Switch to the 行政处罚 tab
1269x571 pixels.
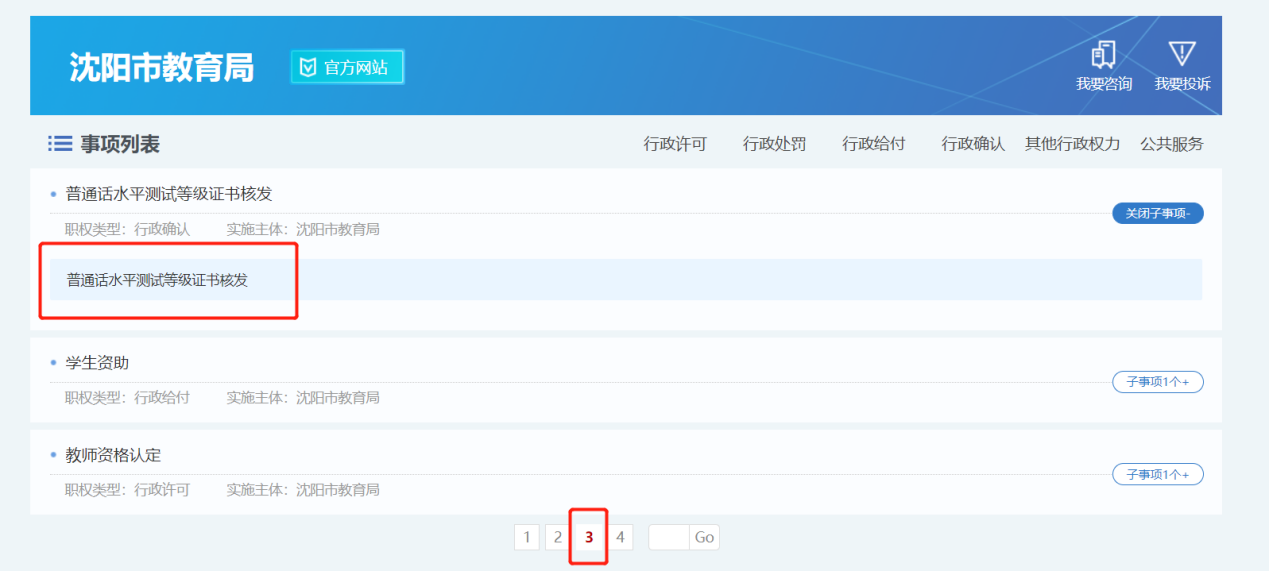(774, 144)
